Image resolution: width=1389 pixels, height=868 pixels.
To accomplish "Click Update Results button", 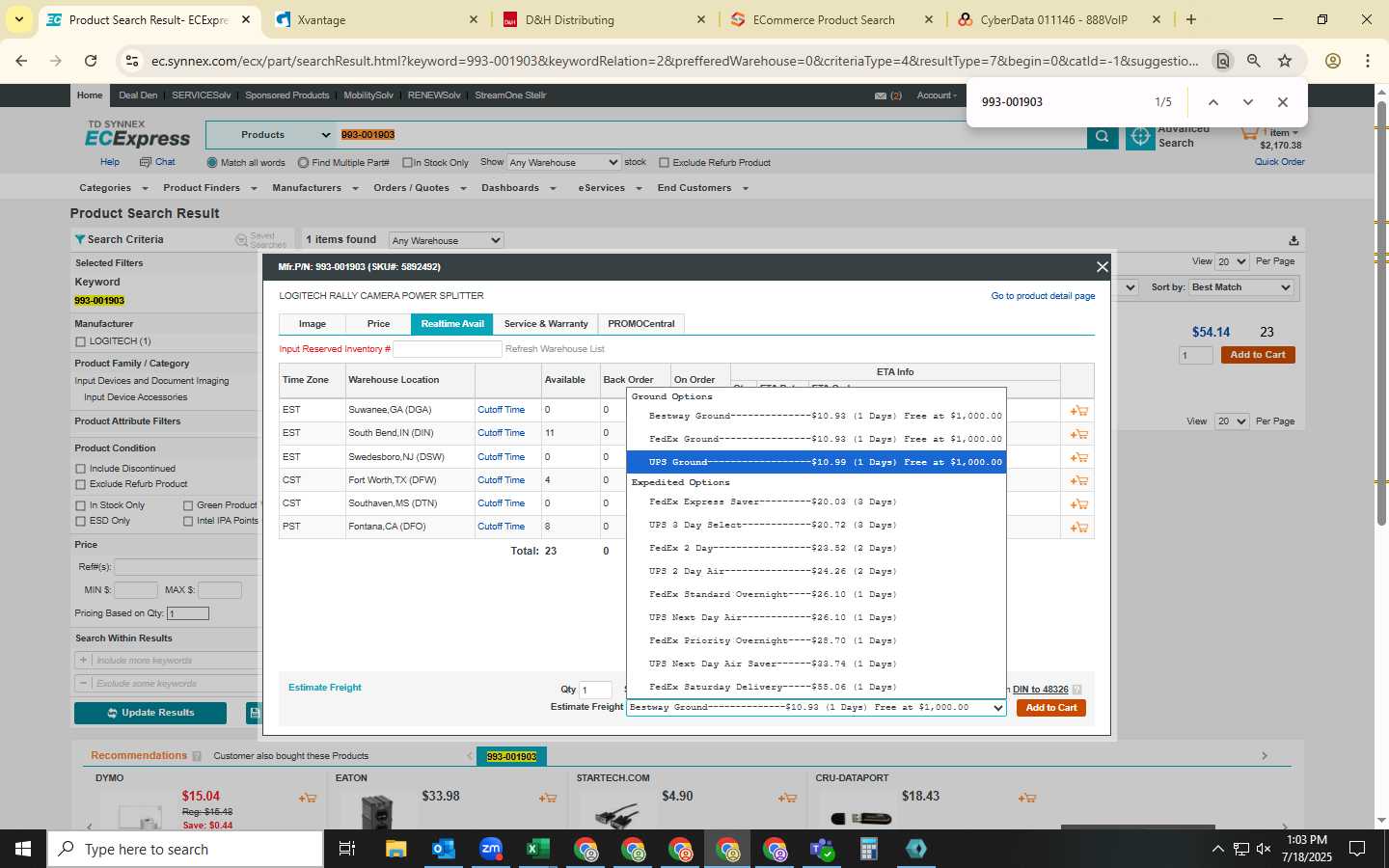I will coord(150,713).
